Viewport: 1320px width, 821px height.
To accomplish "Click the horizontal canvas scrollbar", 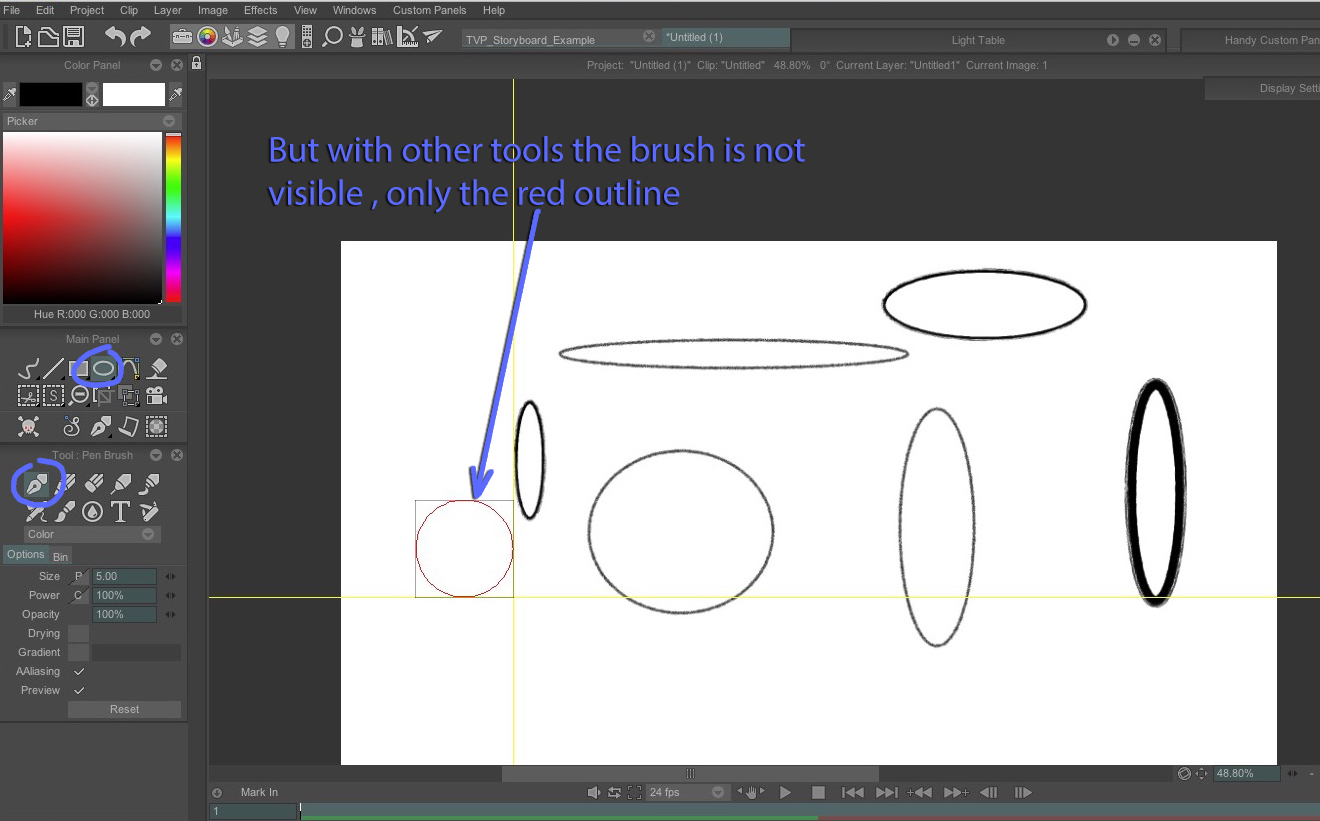I will (x=690, y=773).
